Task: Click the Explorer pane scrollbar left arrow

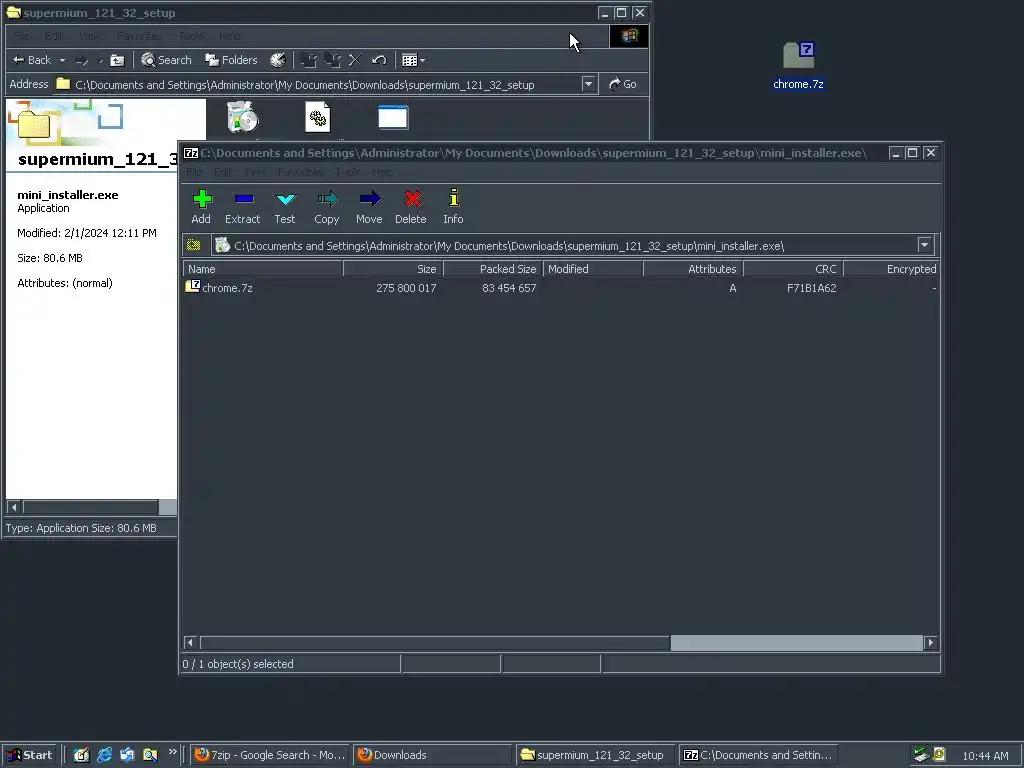Action: [14, 507]
